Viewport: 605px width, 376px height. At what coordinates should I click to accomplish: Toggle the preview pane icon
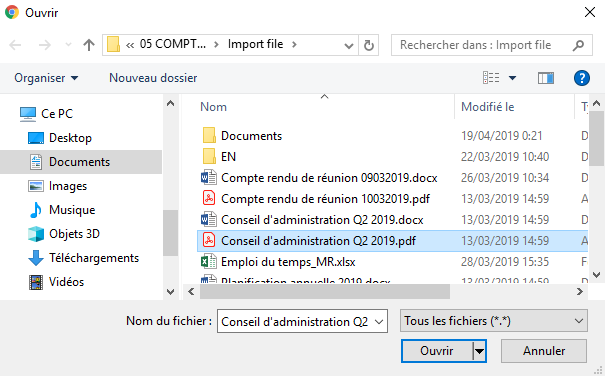546,78
